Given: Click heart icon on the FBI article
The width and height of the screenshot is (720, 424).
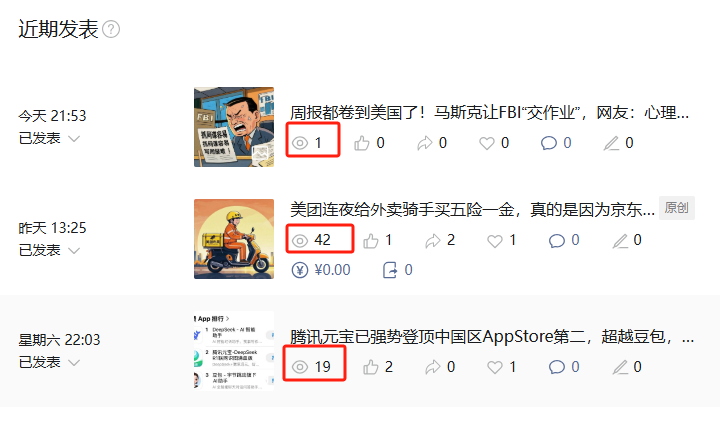Looking at the screenshot, I should pyautogui.click(x=487, y=143).
